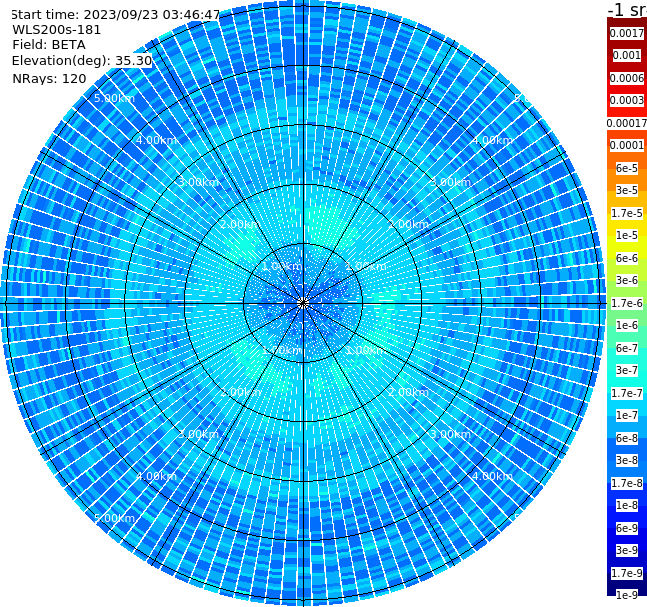The height and width of the screenshot is (607, 647).
Task: Pick the cyan segment of the color scale
Action: point(627,381)
